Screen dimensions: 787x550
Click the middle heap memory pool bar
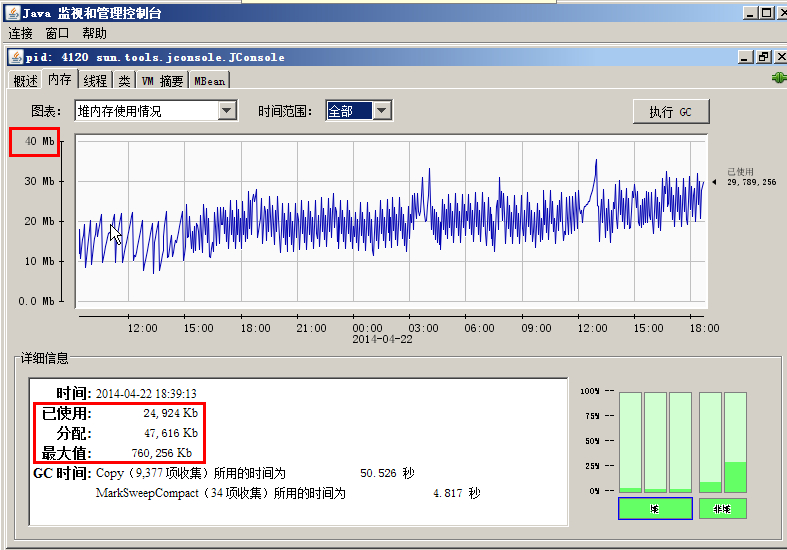pyautogui.click(x=655, y=442)
